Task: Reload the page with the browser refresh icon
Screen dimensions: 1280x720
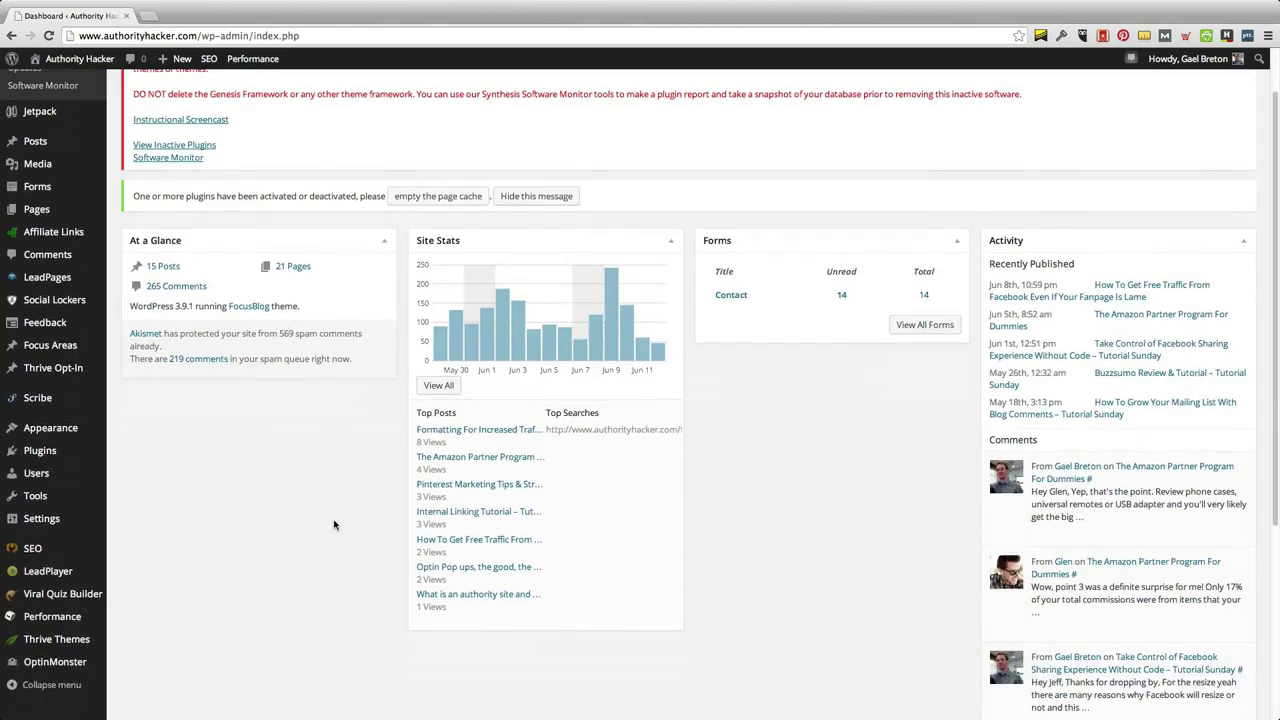Action: [48, 36]
